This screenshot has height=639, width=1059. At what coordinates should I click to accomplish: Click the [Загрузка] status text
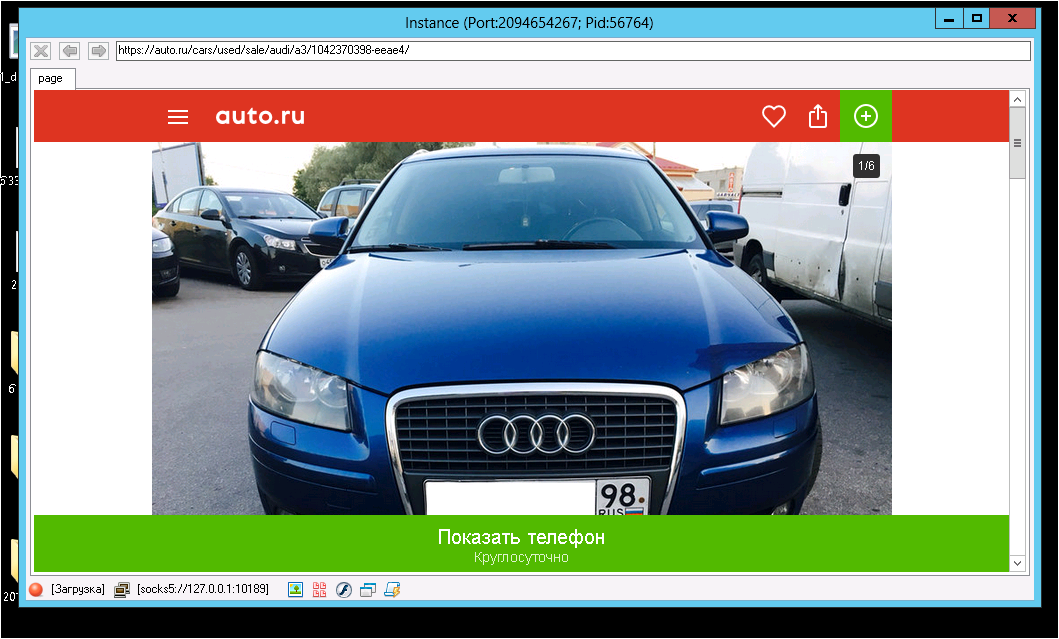click(x=78, y=589)
